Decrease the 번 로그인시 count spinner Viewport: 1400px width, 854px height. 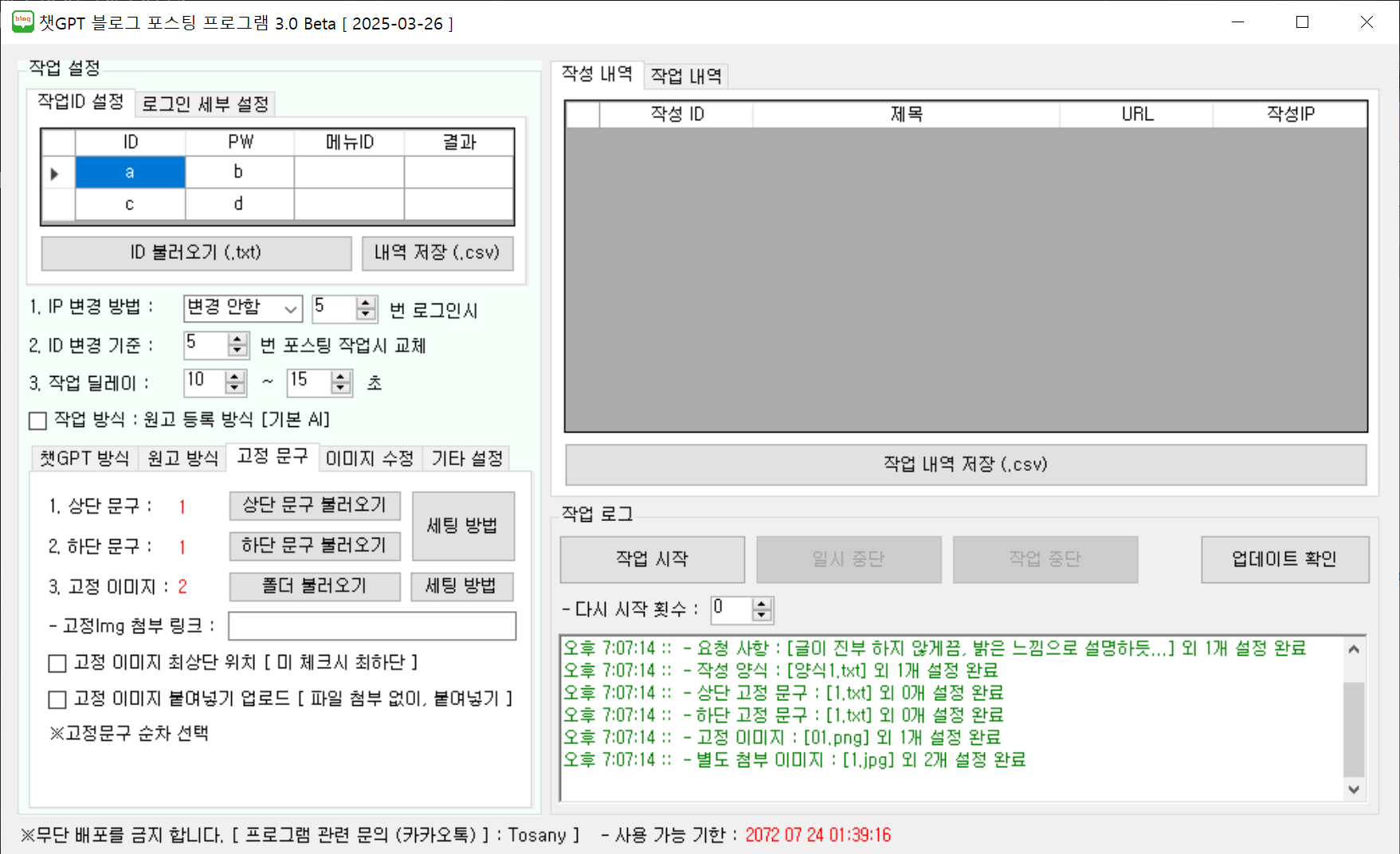pos(366,315)
